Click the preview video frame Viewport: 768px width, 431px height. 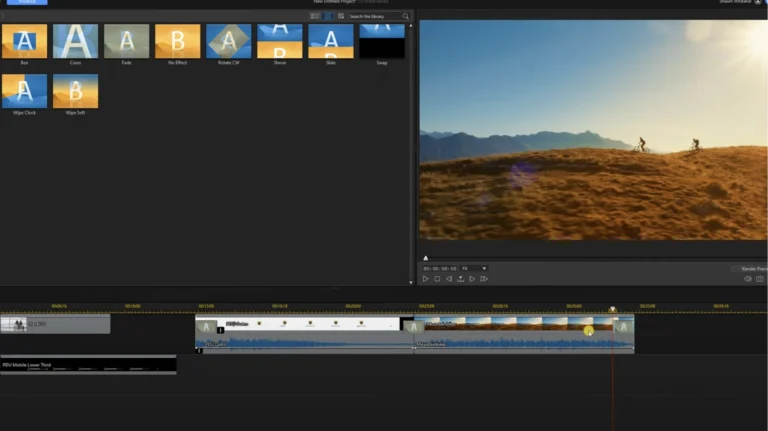pyautogui.click(x=593, y=130)
